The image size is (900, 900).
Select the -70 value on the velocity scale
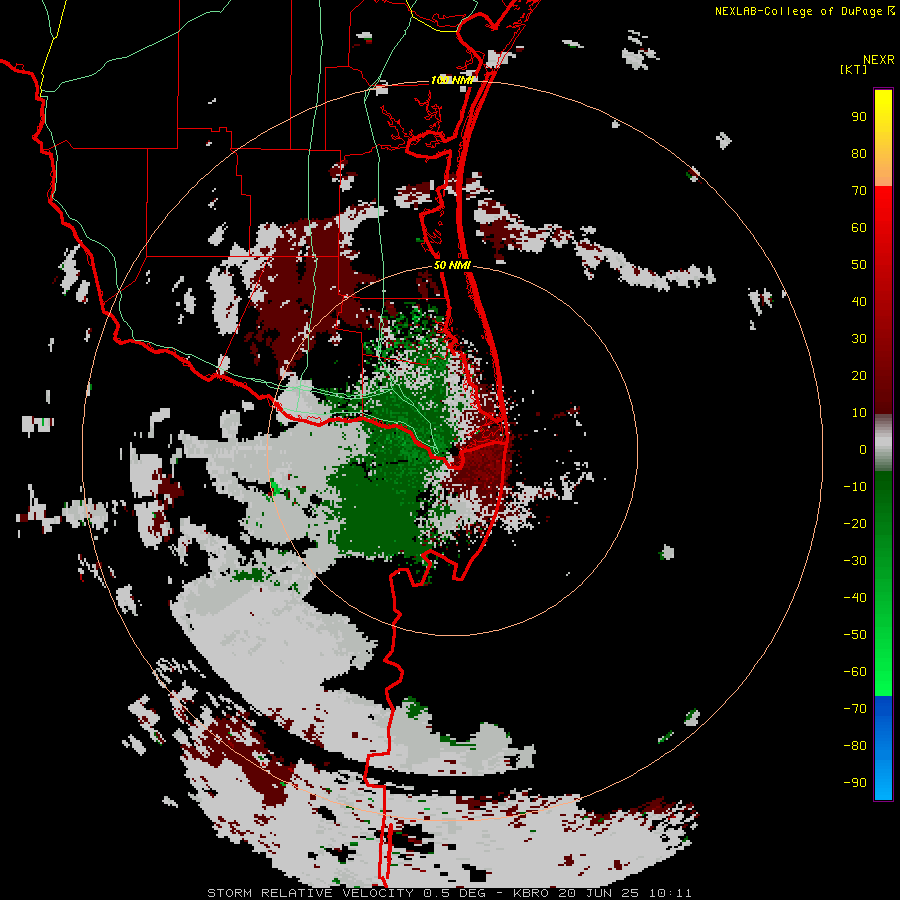tap(855, 709)
